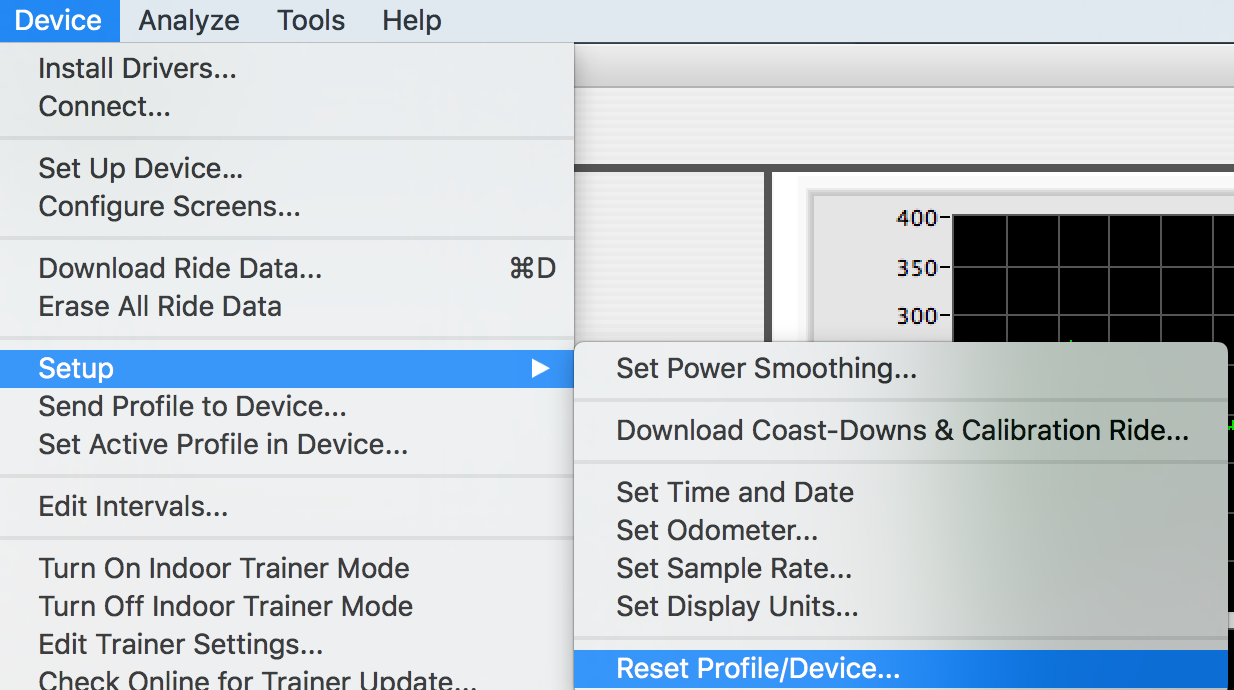
Task: Select Connect from Device menu
Action: point(104,106)
